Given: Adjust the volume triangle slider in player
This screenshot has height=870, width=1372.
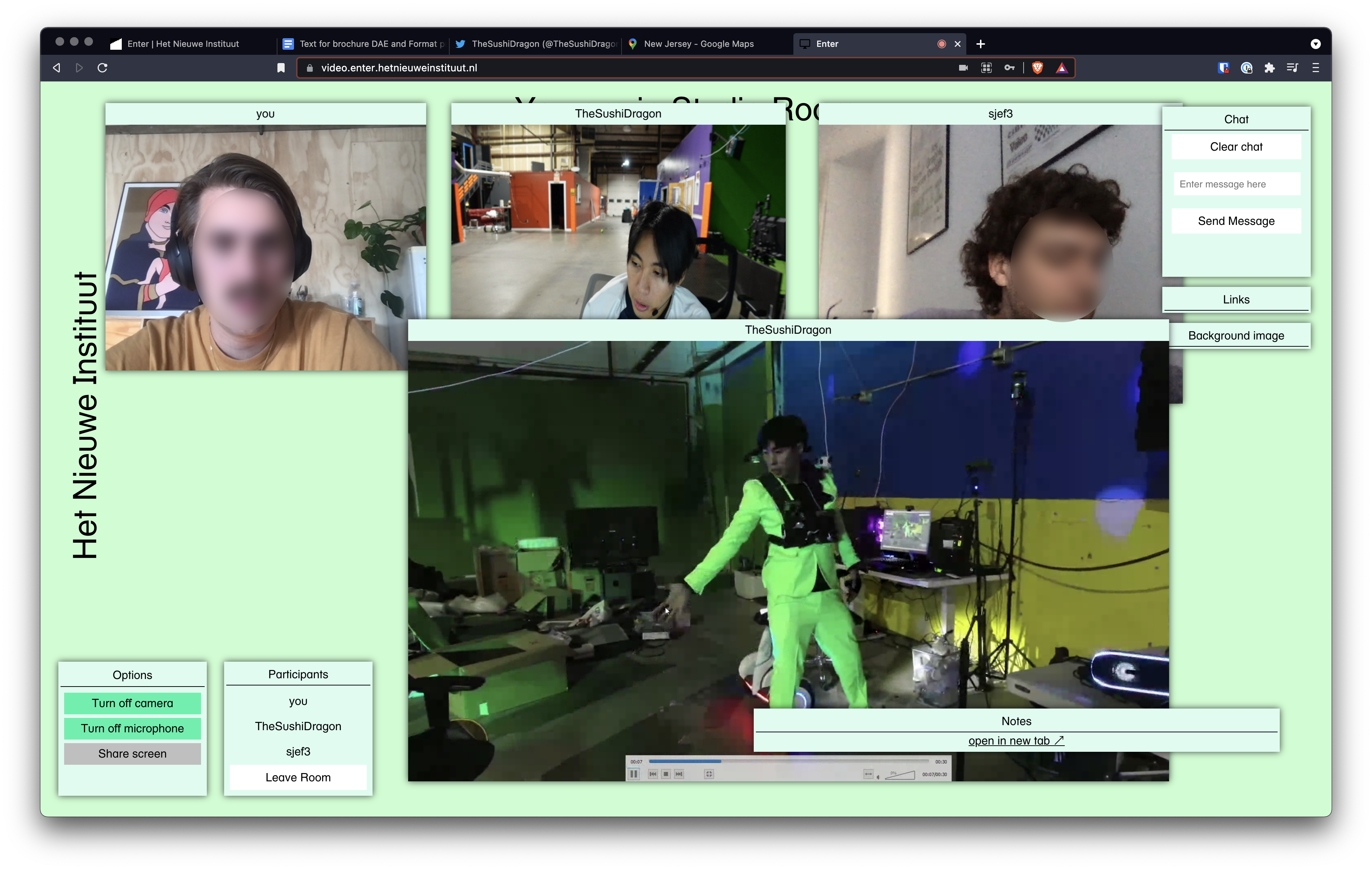Looking at the screenshot, I should tap(900, 775).
